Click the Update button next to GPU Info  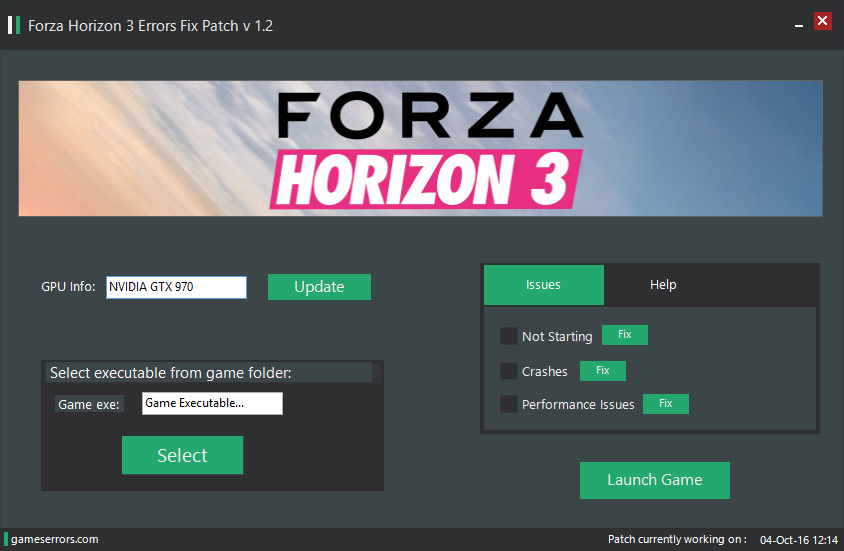[319, 287]
